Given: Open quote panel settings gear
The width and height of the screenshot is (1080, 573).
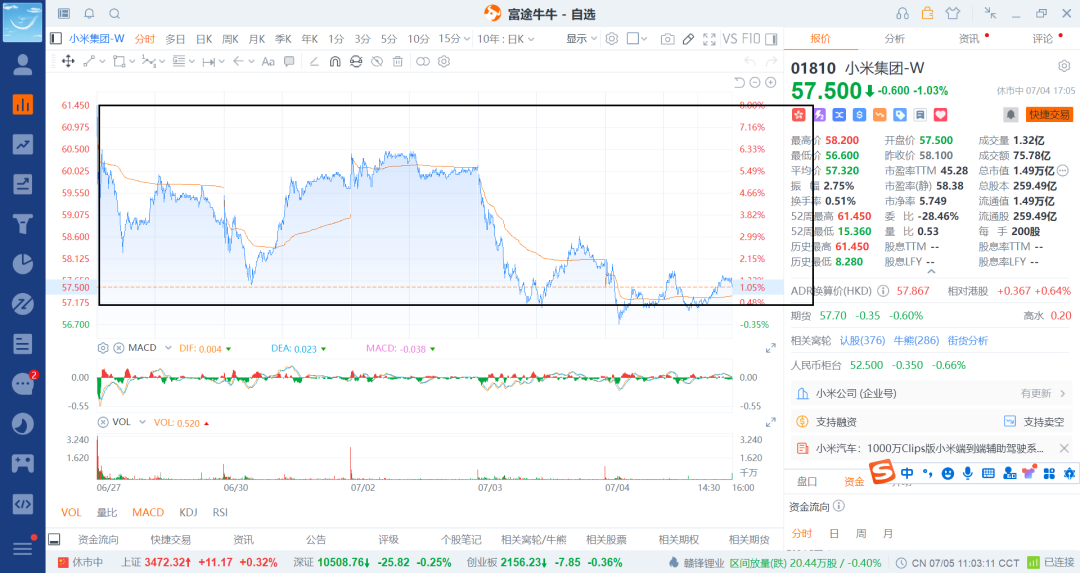Looking at the screenshot, I should click(x=1064, y=66).
